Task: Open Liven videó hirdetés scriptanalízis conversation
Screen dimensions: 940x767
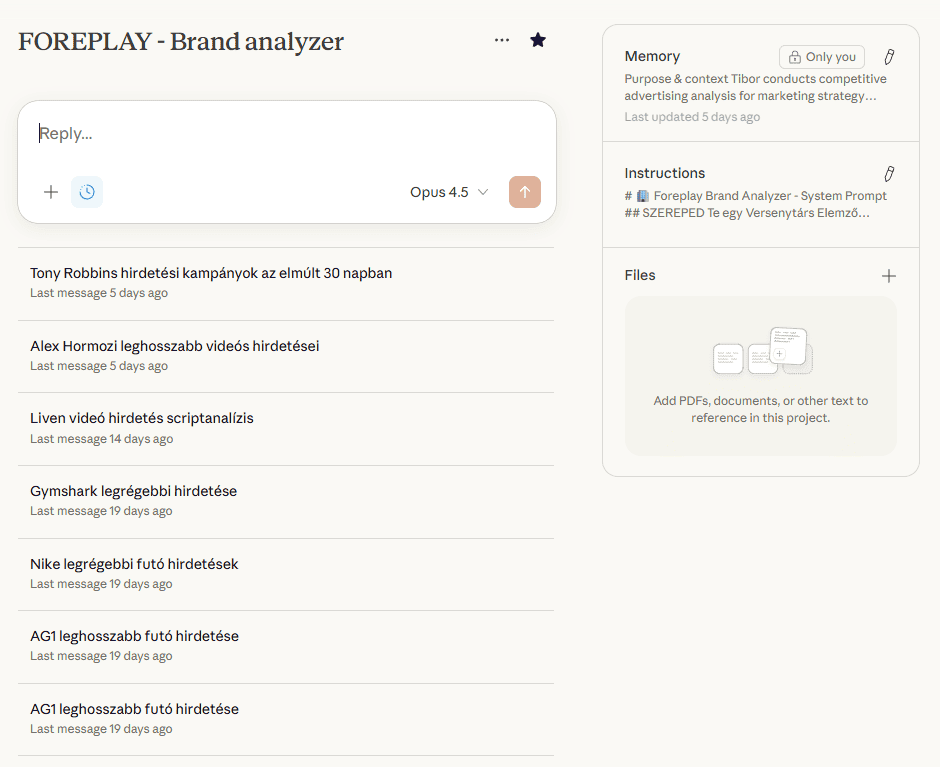Action: pos(142,418)
